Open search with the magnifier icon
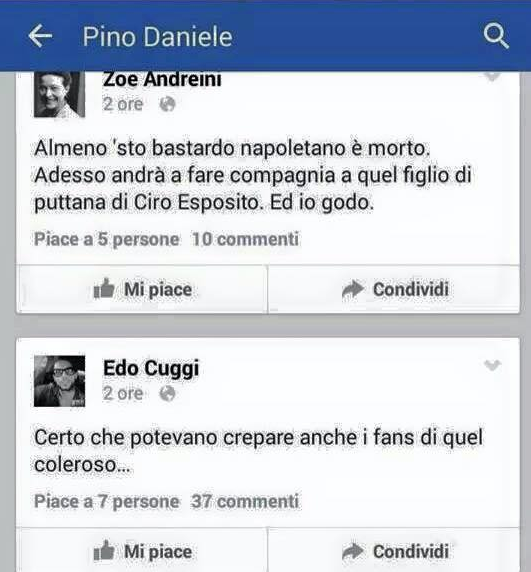This screenshot has height=572, width=531. 496,36
